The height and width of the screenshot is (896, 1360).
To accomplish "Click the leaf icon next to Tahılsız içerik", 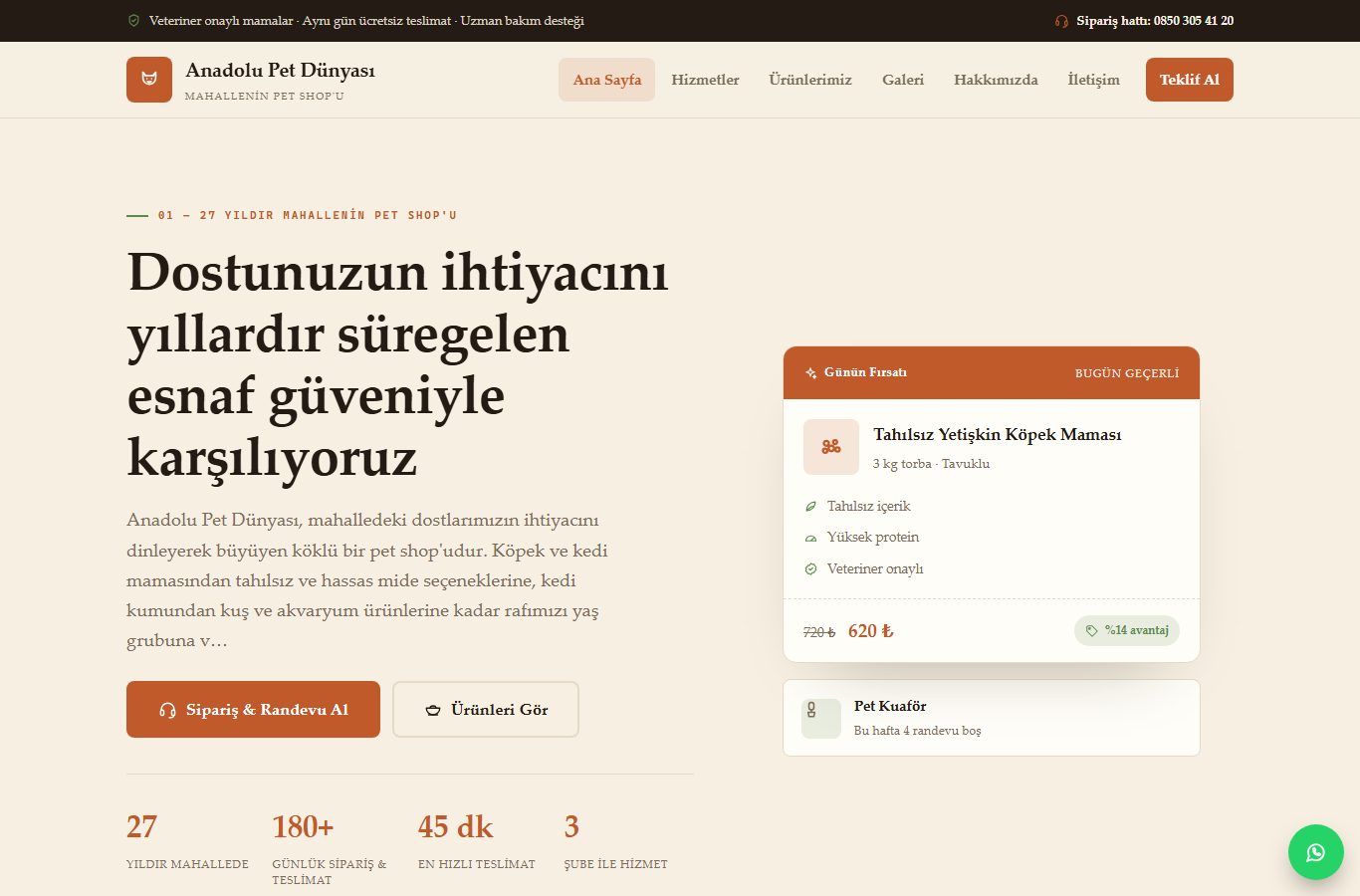I will point(810,507).
